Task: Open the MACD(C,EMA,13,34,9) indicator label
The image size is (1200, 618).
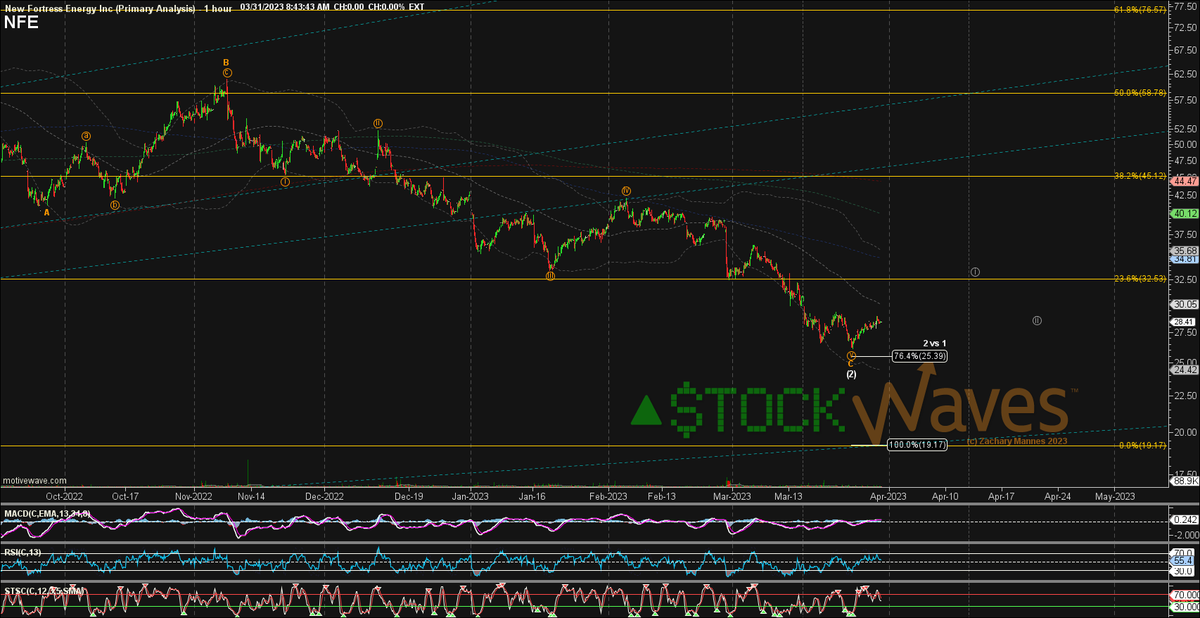Action: coord(47,514)
